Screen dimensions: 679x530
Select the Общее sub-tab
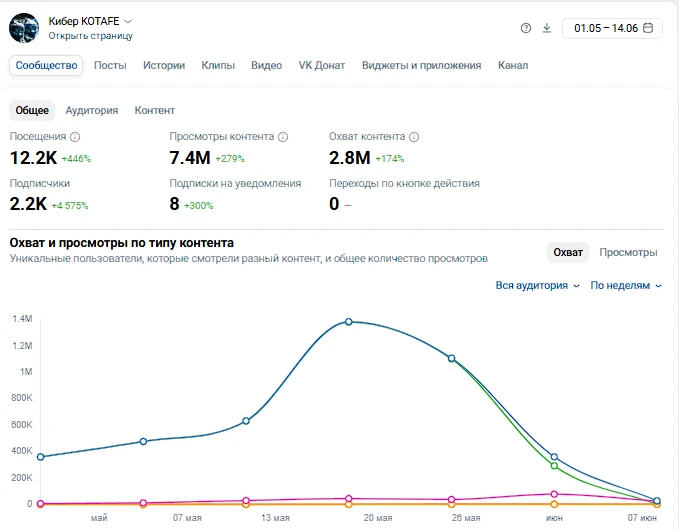[32, 110]
